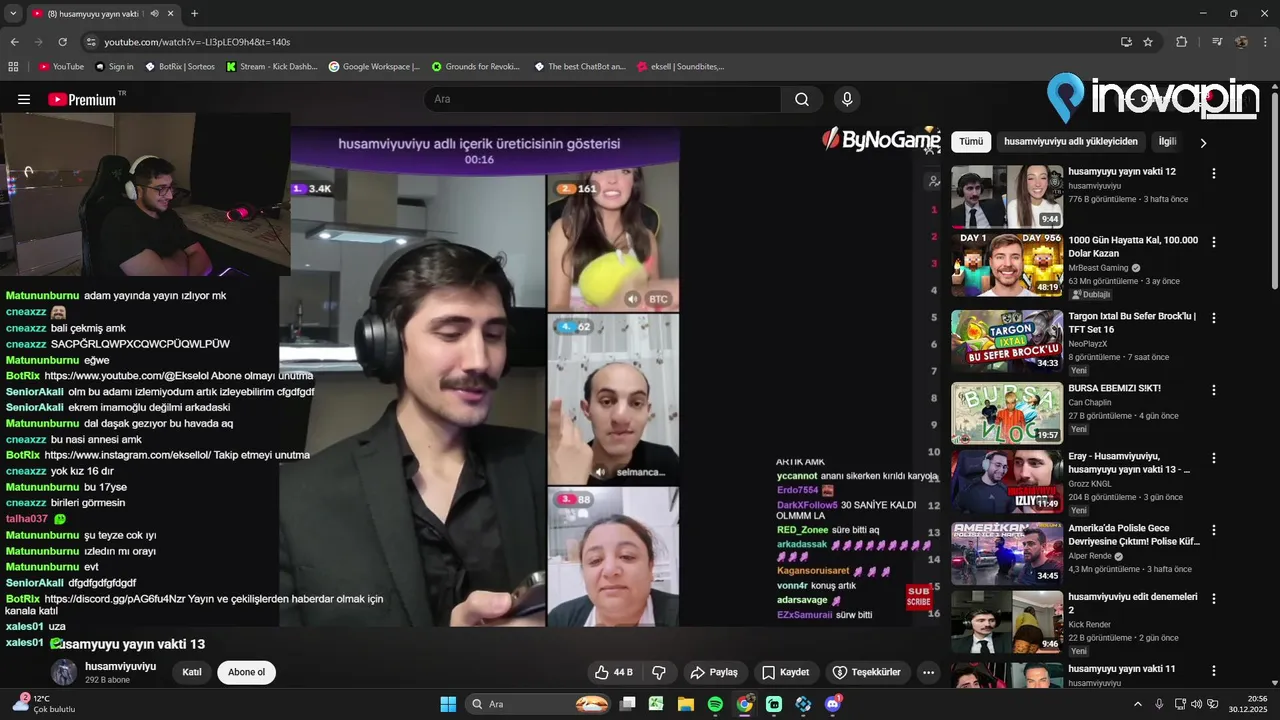Dislike the video with thumbs down

pos(659,672)
